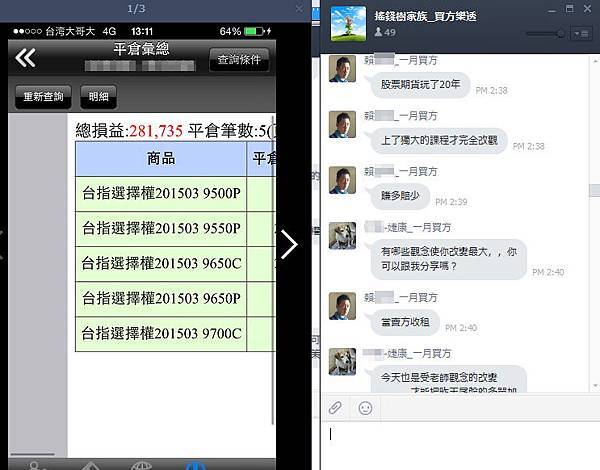600x470 pixels.
Task: Click the 查詢條件 button
Action: [x=239, y=60]
